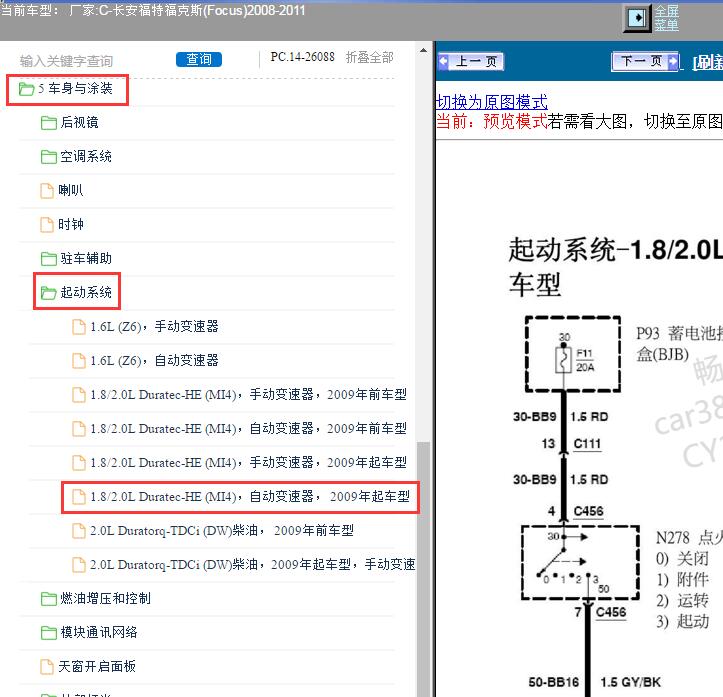Click the current vehicle model header text
This screenshot has width=723, height=697.
153,10
